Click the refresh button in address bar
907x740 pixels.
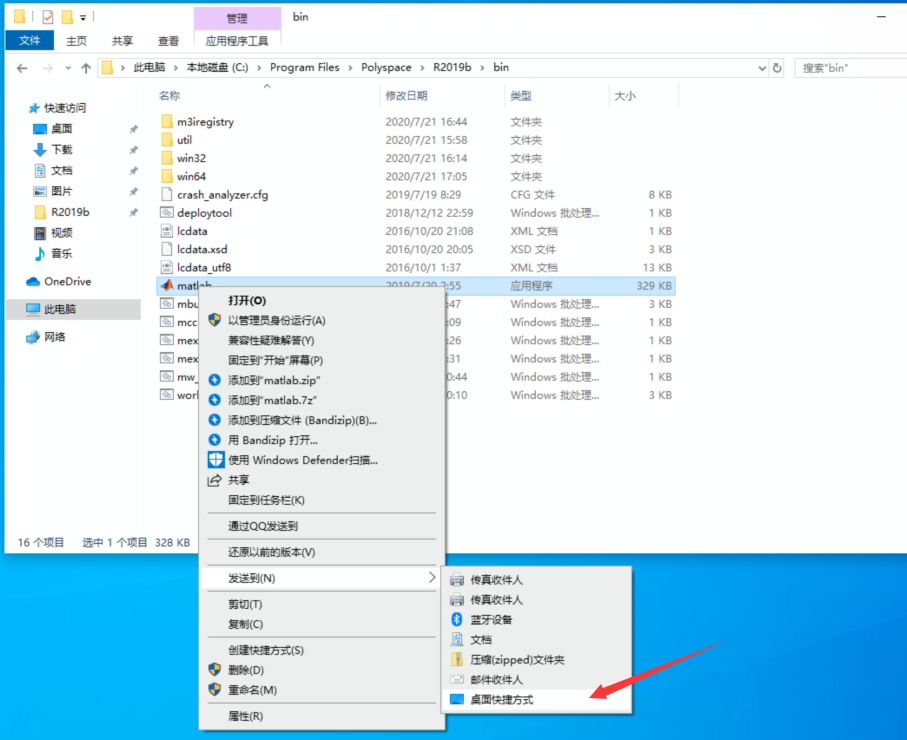pyautogui.click(x=777, y=68)
